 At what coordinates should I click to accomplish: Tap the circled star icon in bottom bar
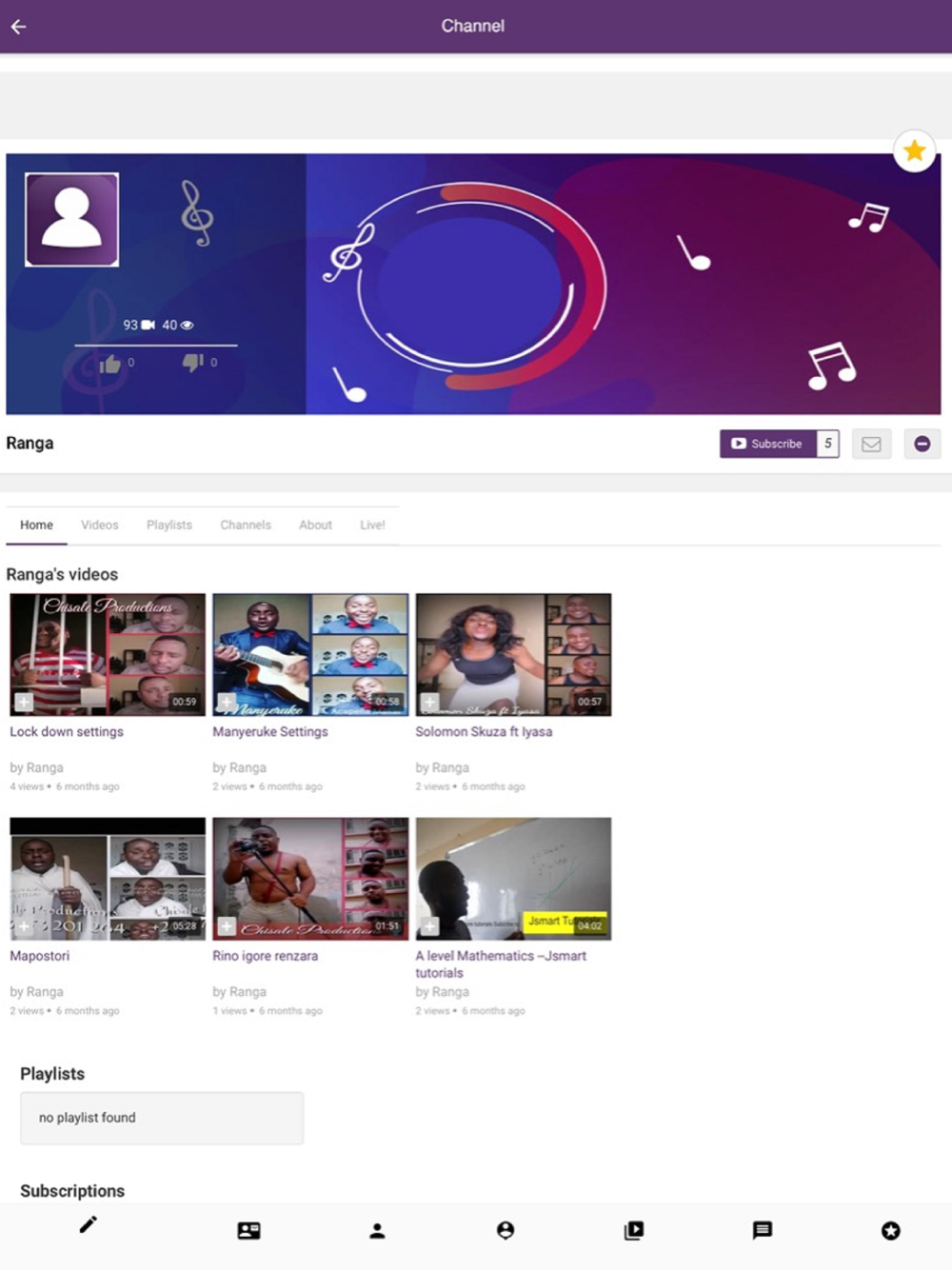(890, 1231)
